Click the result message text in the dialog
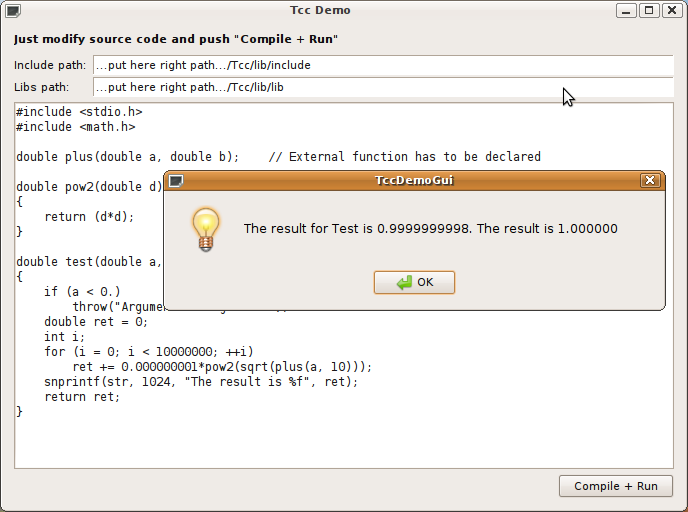Viewport: 688px width, 512px height. click(x=430, y=229)
